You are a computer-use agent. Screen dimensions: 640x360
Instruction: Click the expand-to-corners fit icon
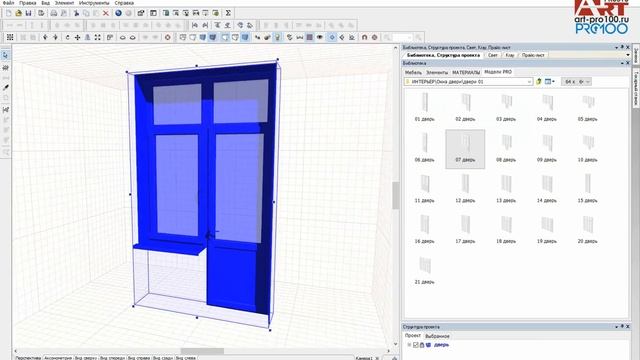(x=98, y=37)
